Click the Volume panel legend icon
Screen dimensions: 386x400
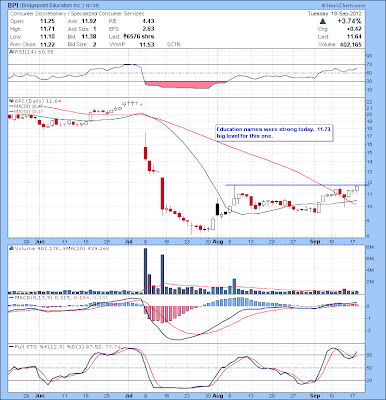(10, 249)
